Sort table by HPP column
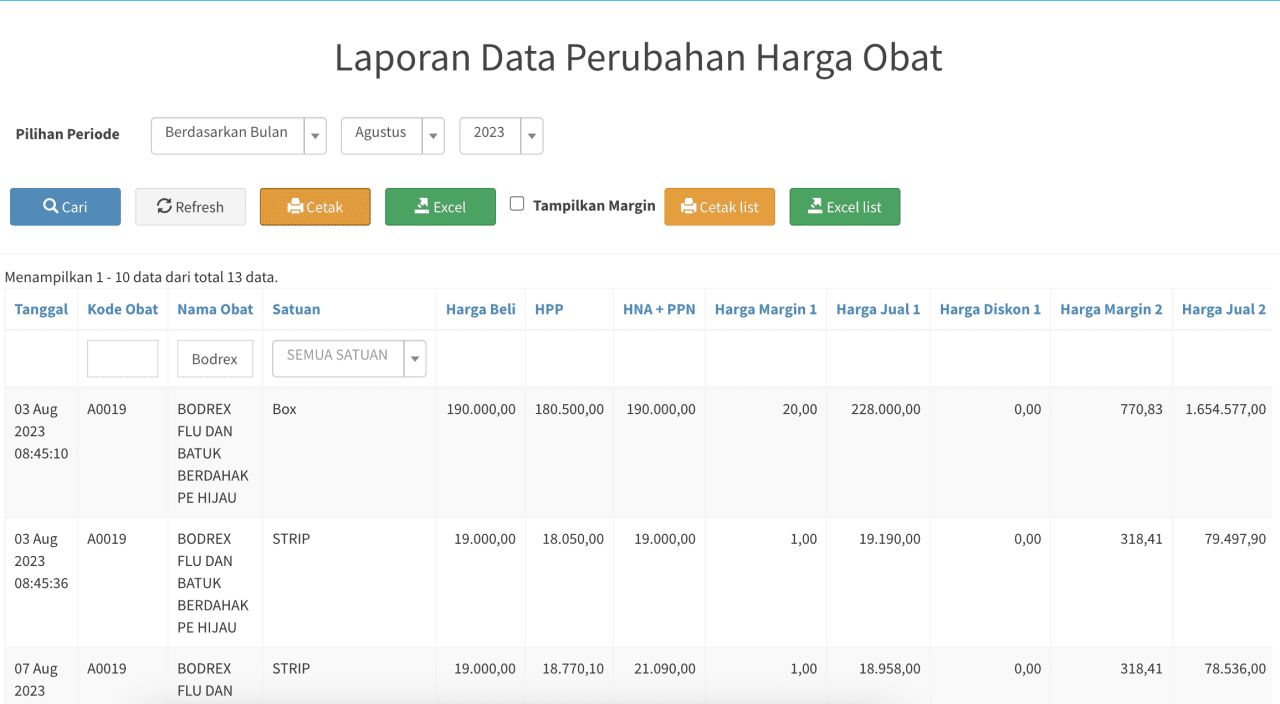1280x704 pixels. 549,309
